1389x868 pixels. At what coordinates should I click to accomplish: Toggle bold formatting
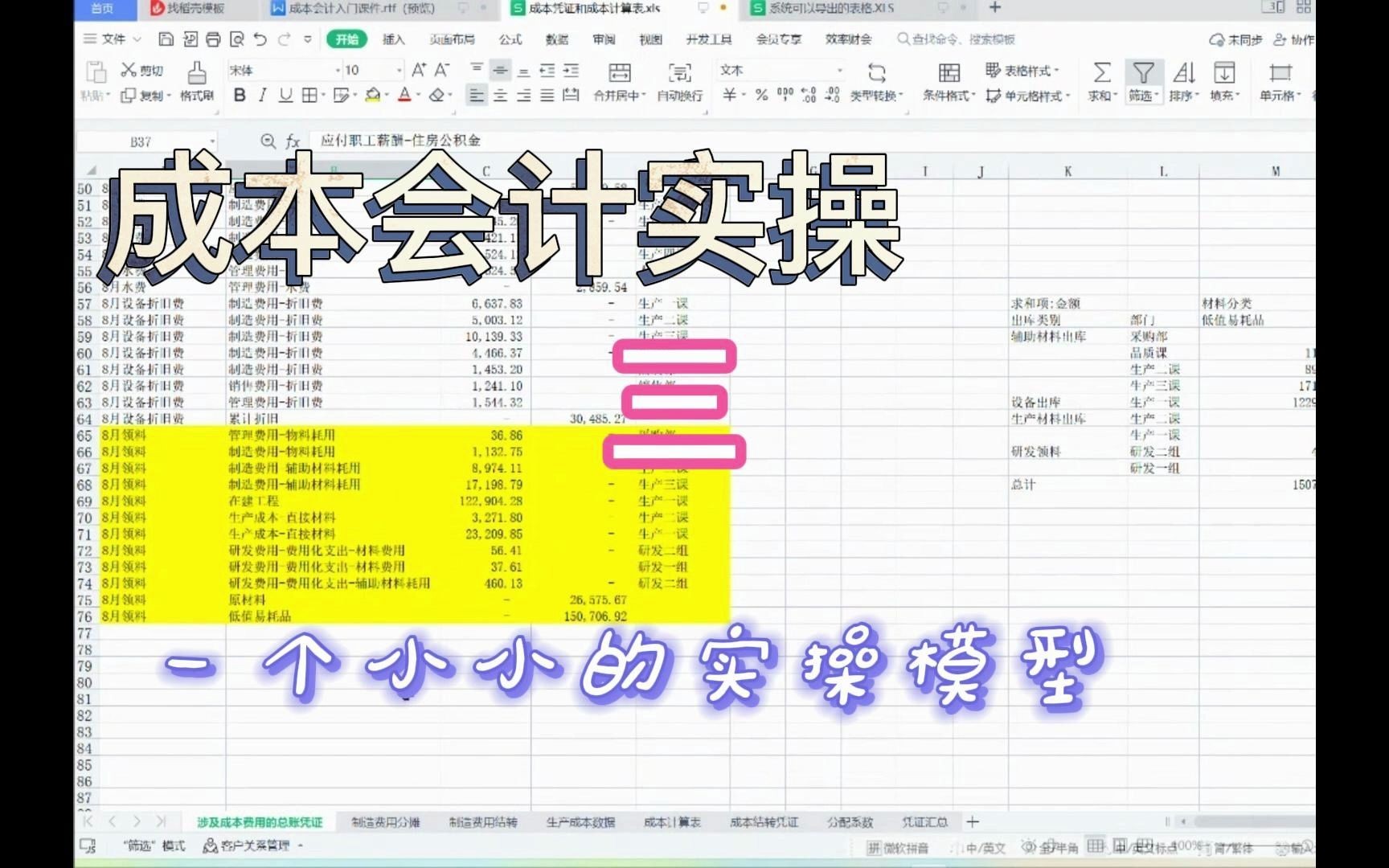(240, 96)
